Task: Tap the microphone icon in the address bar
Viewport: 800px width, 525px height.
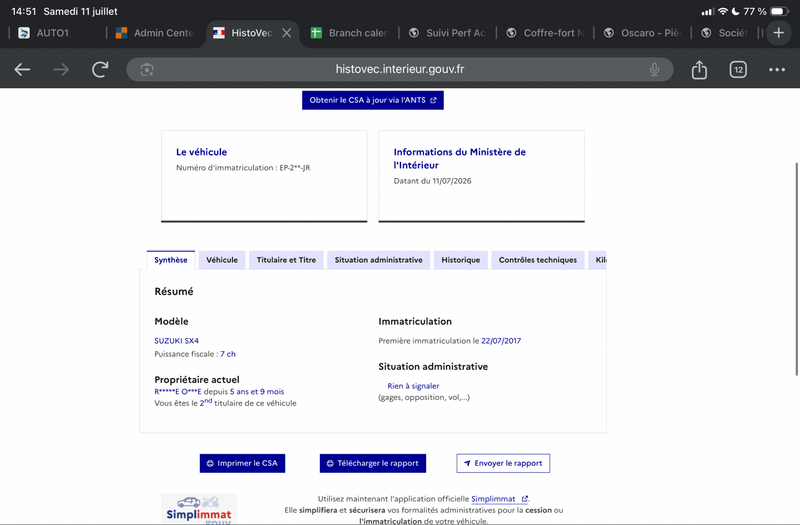Action: coord(654,69)
